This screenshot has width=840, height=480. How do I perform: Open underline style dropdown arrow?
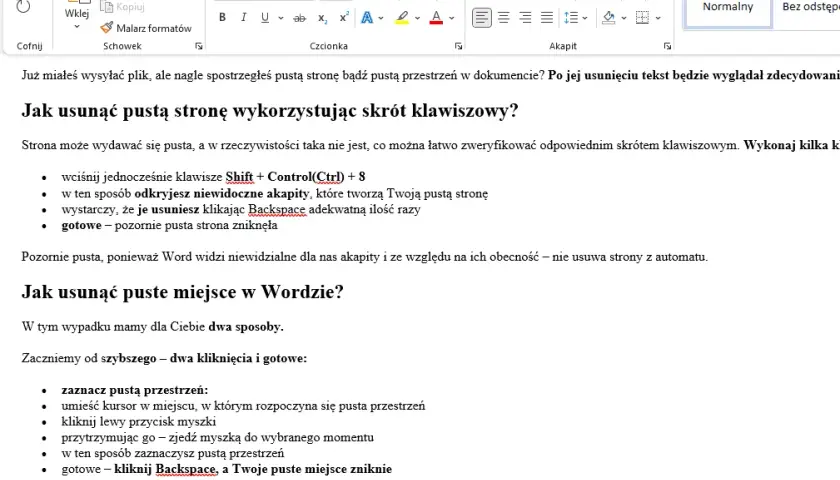click(x=281, y=18)
